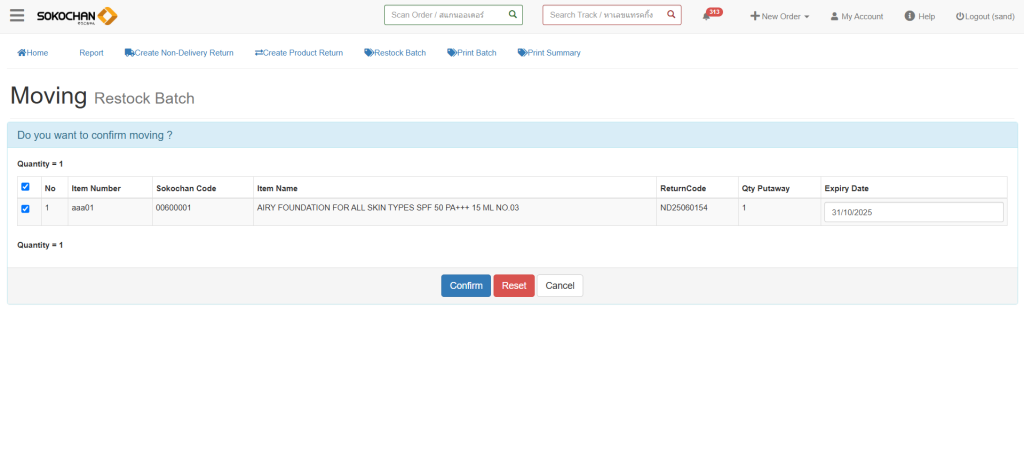The image size is (1024, 463).
Task: Click the Sokochan logo
Action: (77, 16)
